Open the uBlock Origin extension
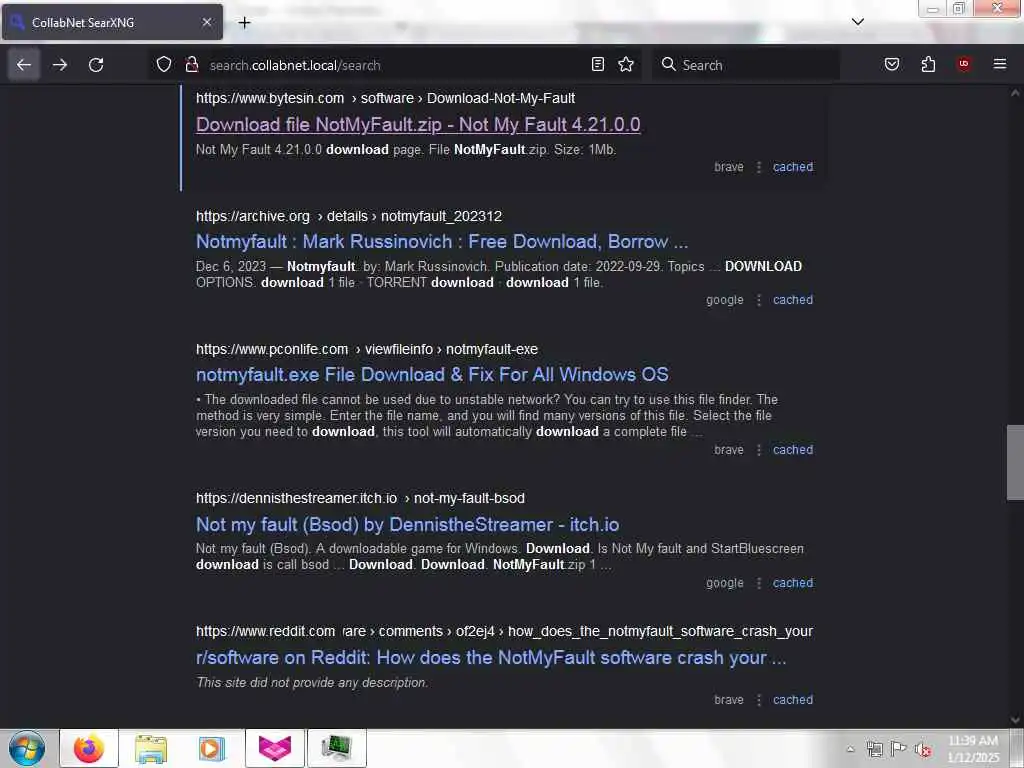 [x=963, y=64]
